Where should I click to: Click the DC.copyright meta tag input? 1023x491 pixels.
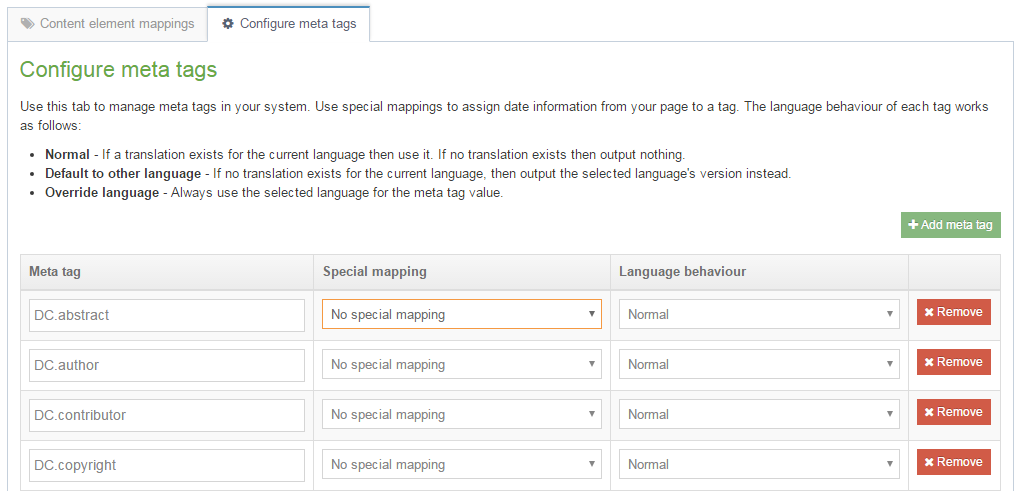click(166, 465)
